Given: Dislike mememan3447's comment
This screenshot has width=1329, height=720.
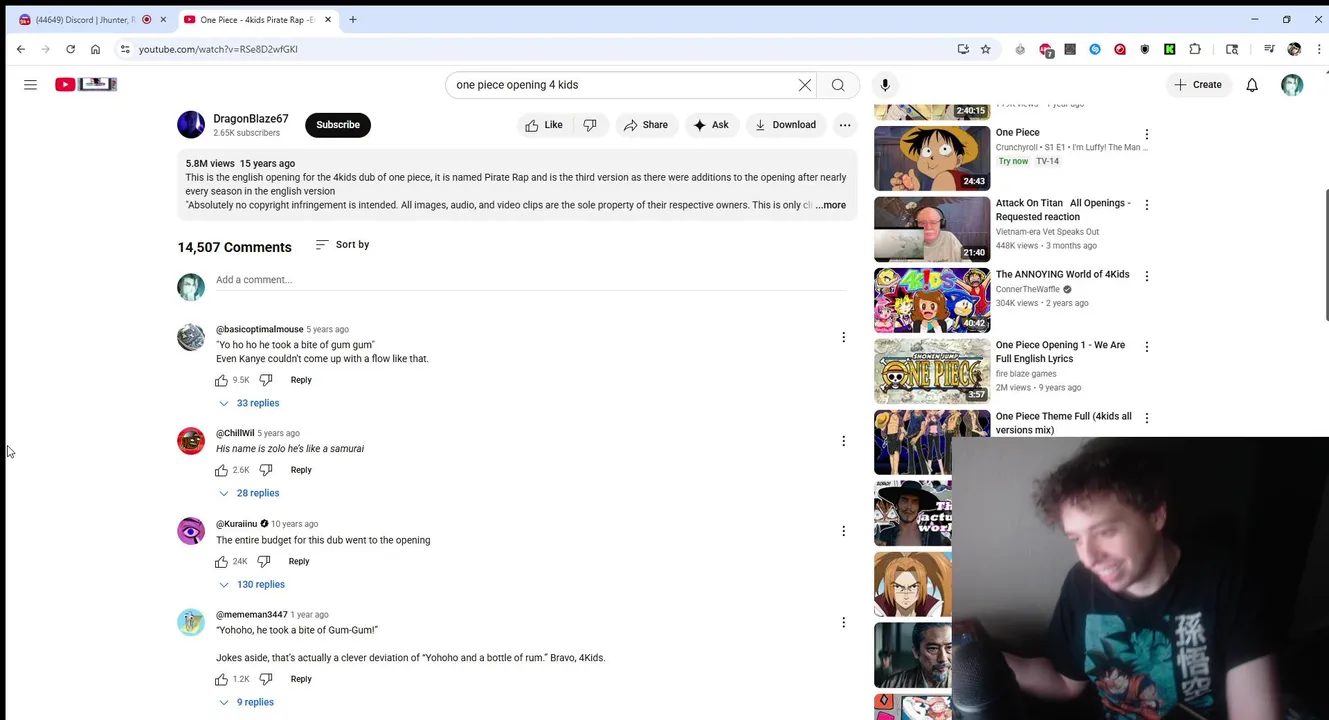Looking at the screenshot, I should [x=266, y=679].
